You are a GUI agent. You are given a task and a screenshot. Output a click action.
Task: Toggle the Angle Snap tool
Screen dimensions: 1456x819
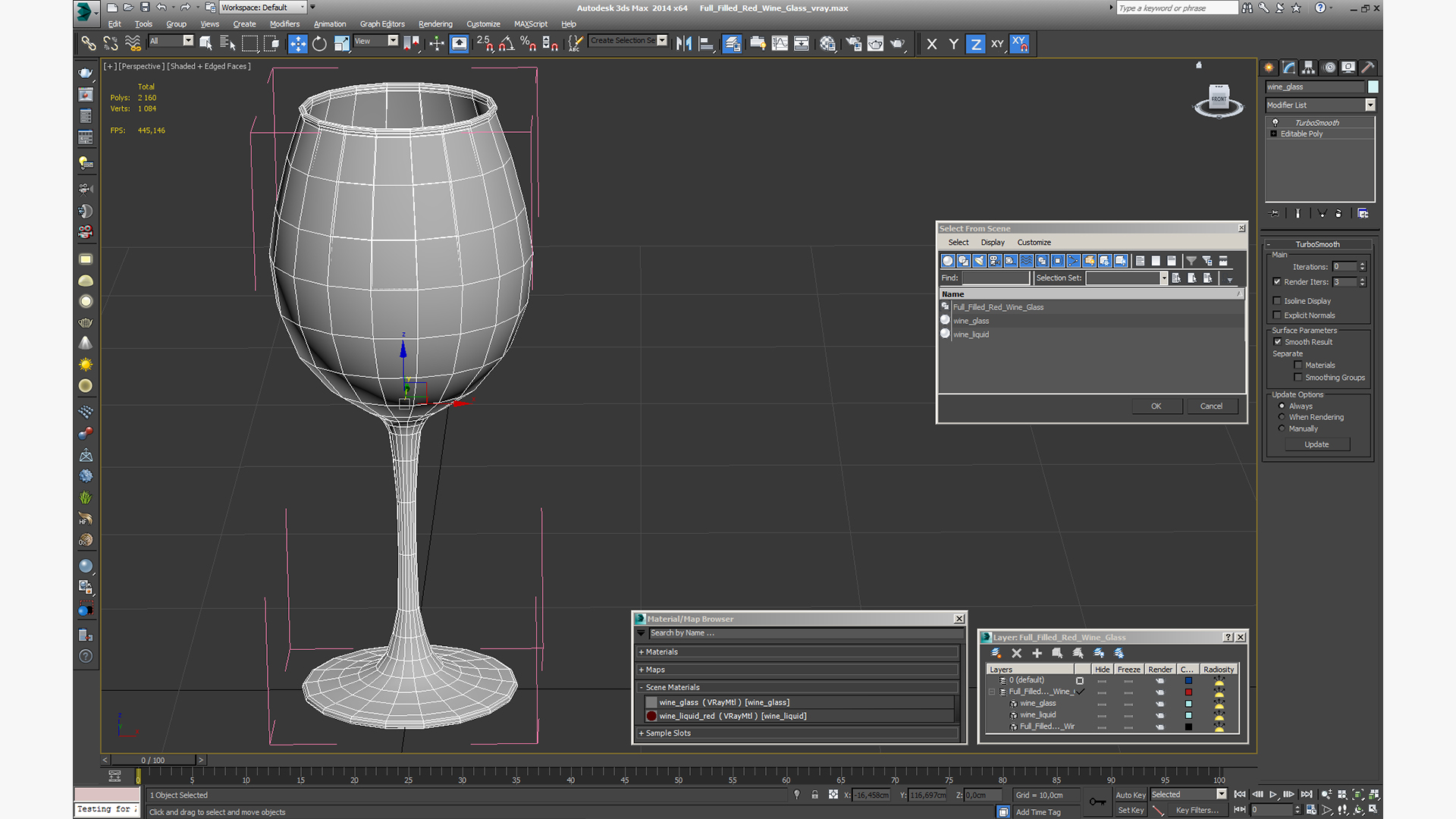tap(507, 44)
